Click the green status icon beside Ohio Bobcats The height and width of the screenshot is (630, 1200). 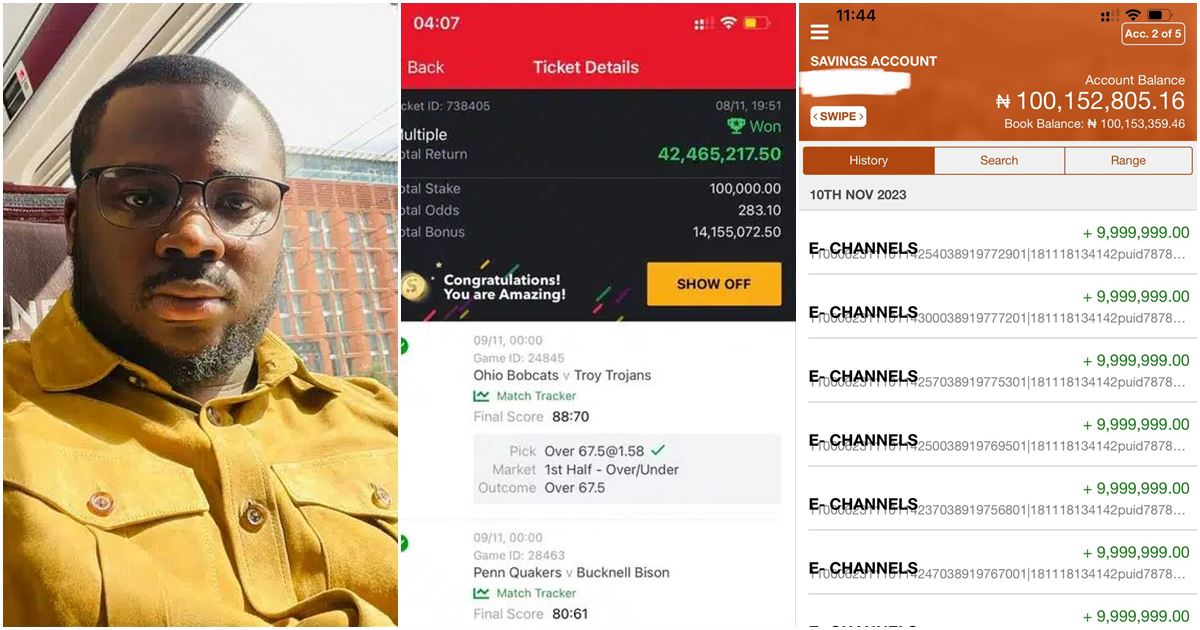404,346
